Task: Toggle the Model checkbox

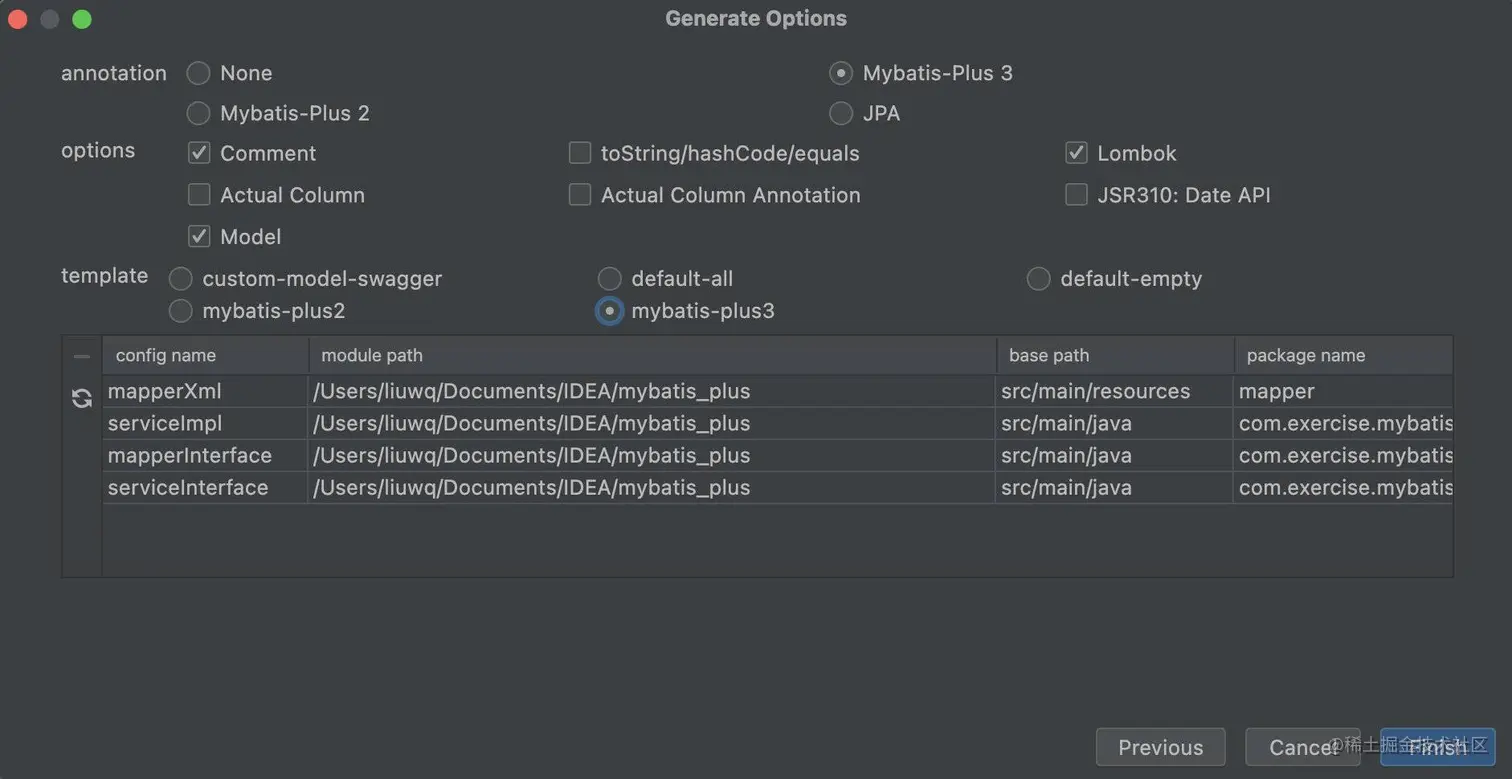Action: pos(199,237)
